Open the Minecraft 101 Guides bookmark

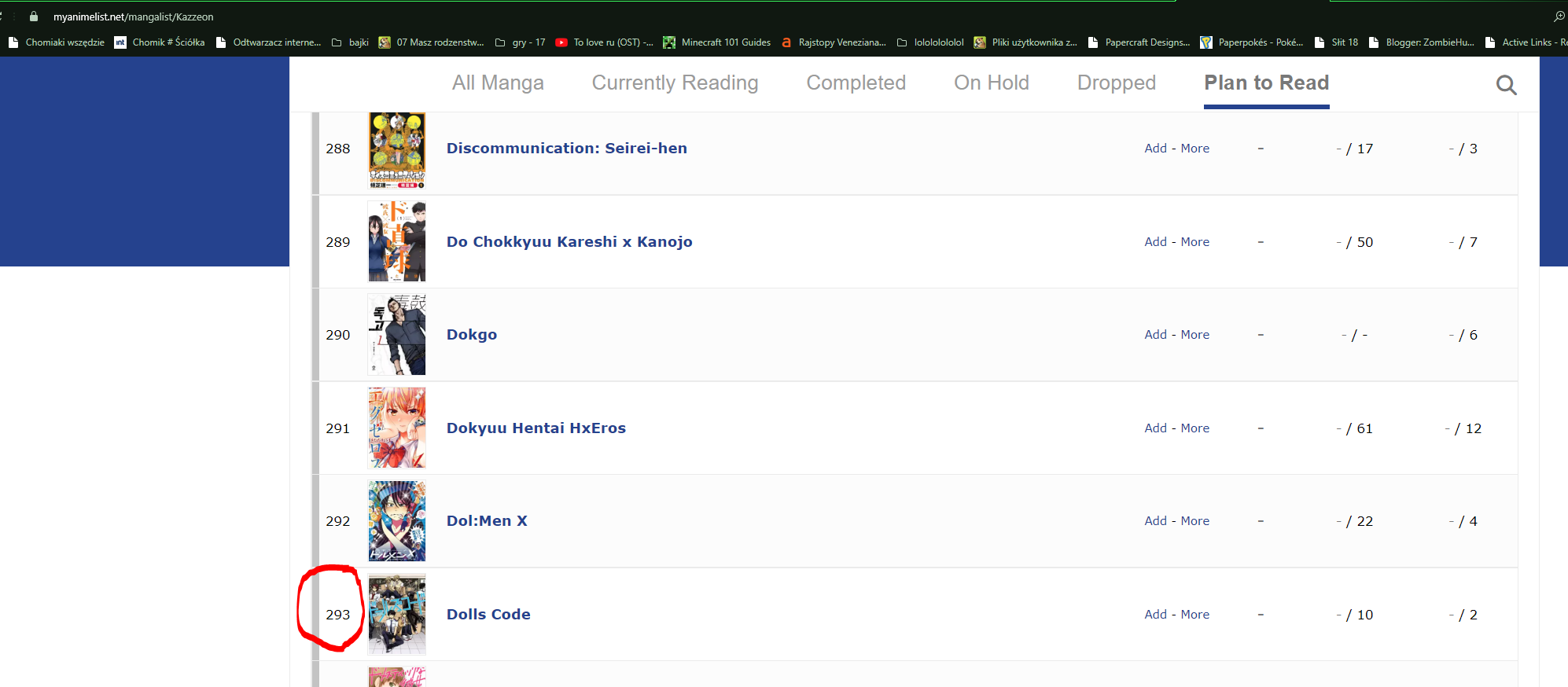coord(716,42)
